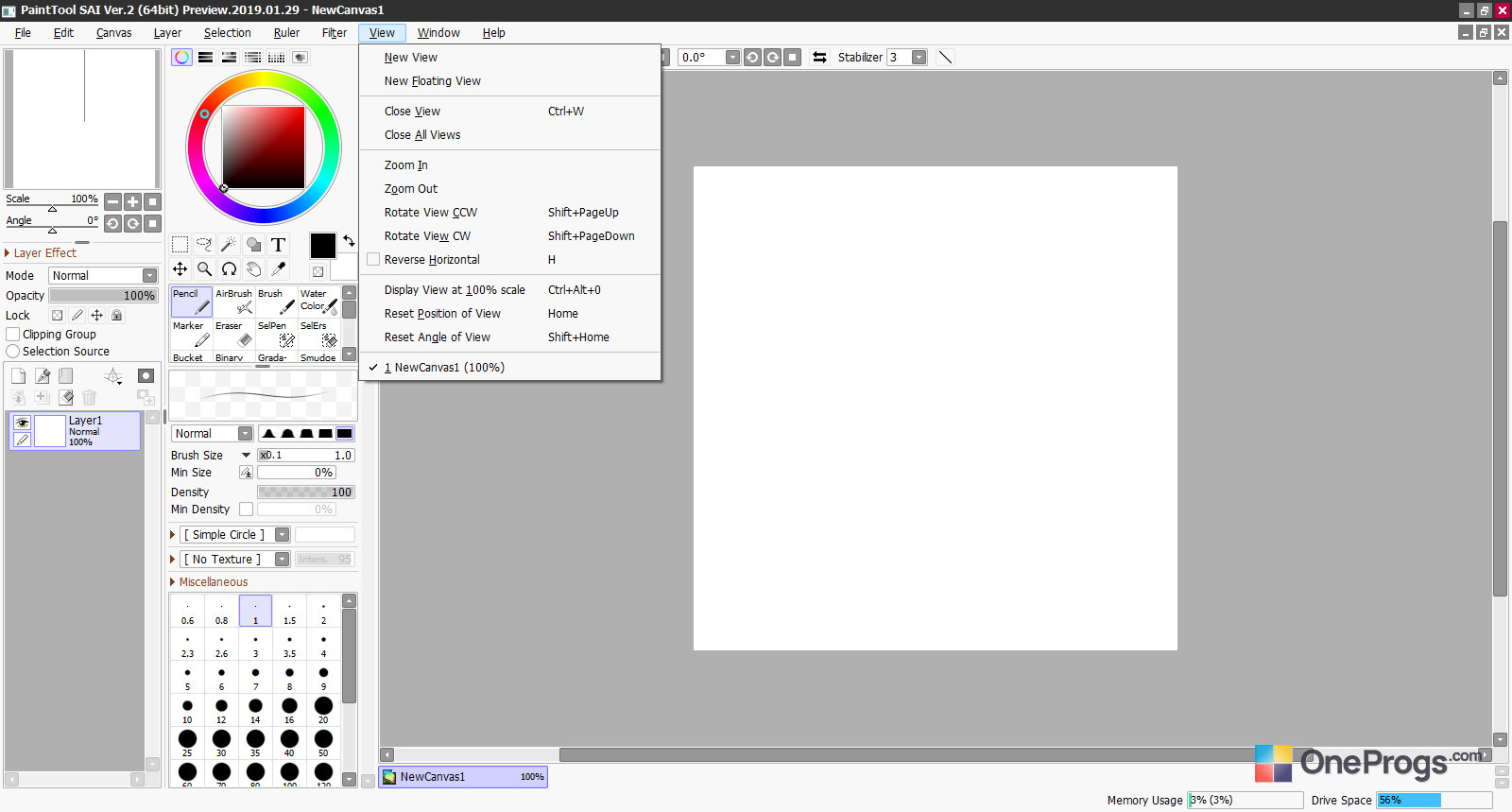The image size is (1512, 812).
Task: Adjust the layer Opacity slider
Action: pos(103,296)
